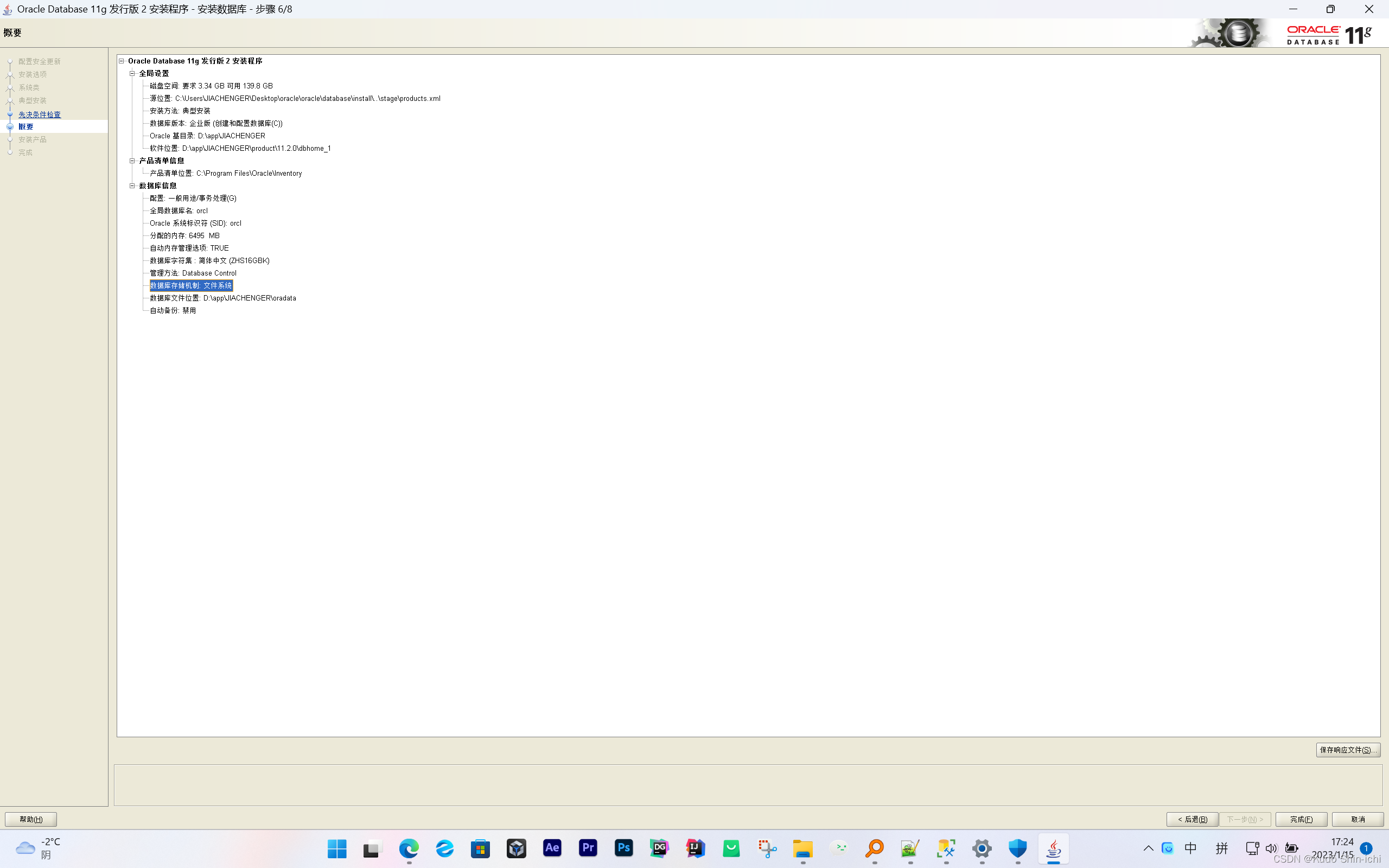The image size is (1389, 868).
Task: Select the 产品清单信息 tree heading
Action: pos(161,161)
